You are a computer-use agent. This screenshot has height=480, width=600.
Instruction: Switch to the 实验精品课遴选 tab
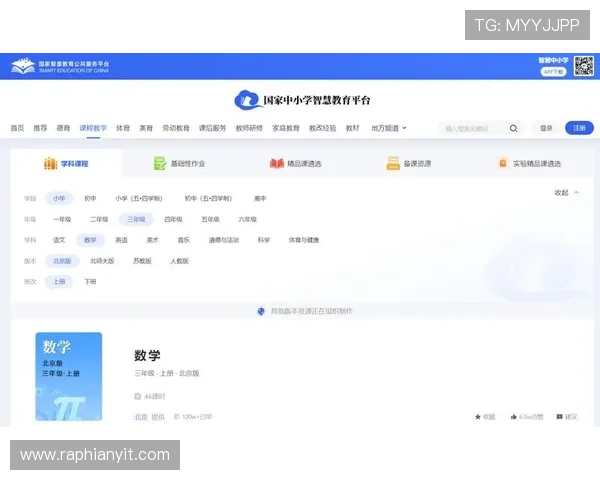coord(530,163)
